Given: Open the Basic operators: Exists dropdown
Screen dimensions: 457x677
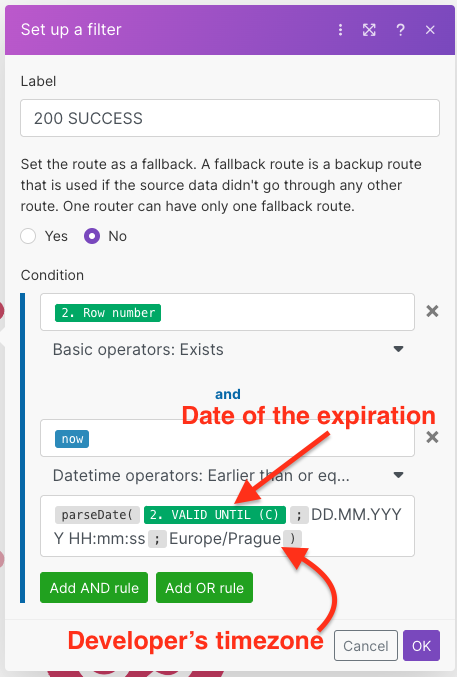Looking at the screenshot, I should pyautogui.click(x=227, y=349).
